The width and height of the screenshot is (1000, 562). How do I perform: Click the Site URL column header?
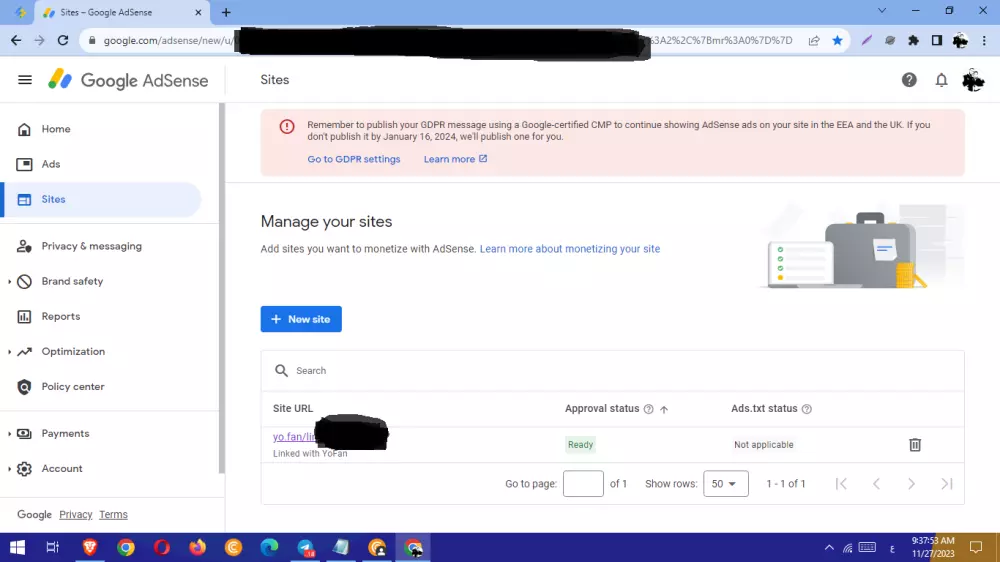pos(293,408)
